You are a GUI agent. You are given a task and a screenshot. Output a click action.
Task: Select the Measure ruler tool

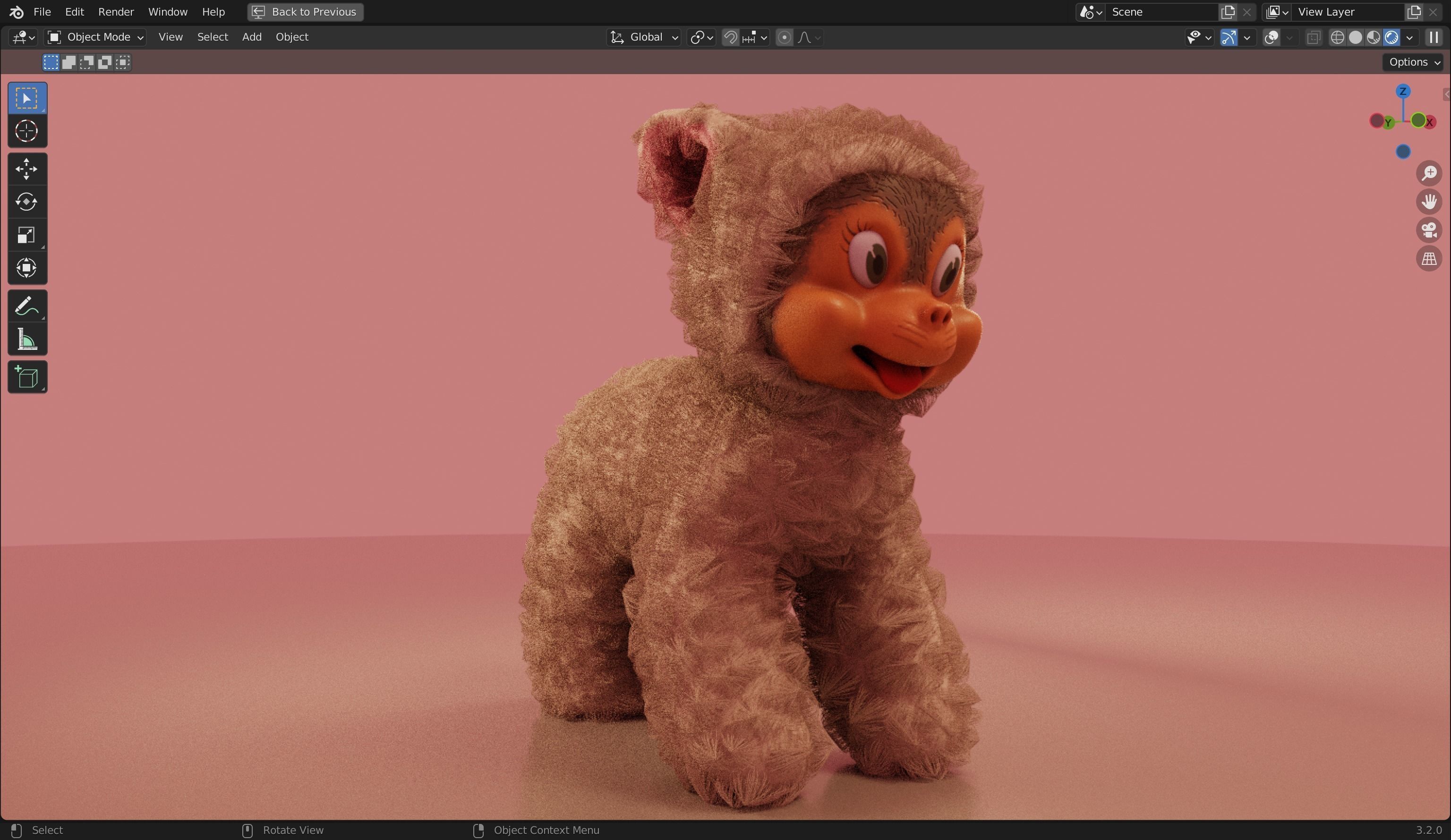pyautogui.click(x=27, y=339)
